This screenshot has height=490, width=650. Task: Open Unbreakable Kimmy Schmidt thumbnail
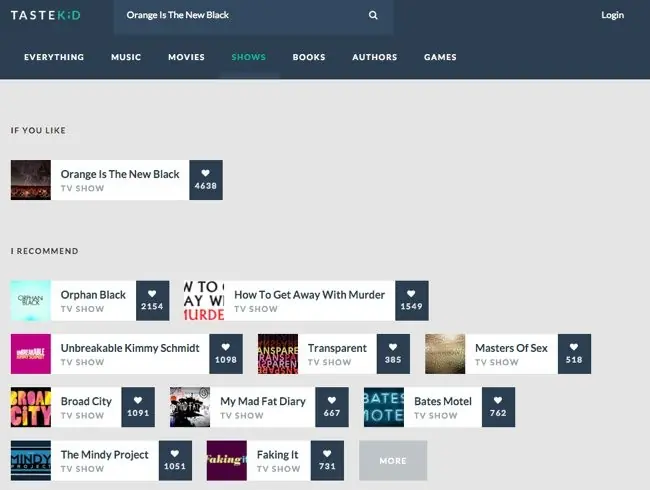pyautogui.click(x=31, y=354)
